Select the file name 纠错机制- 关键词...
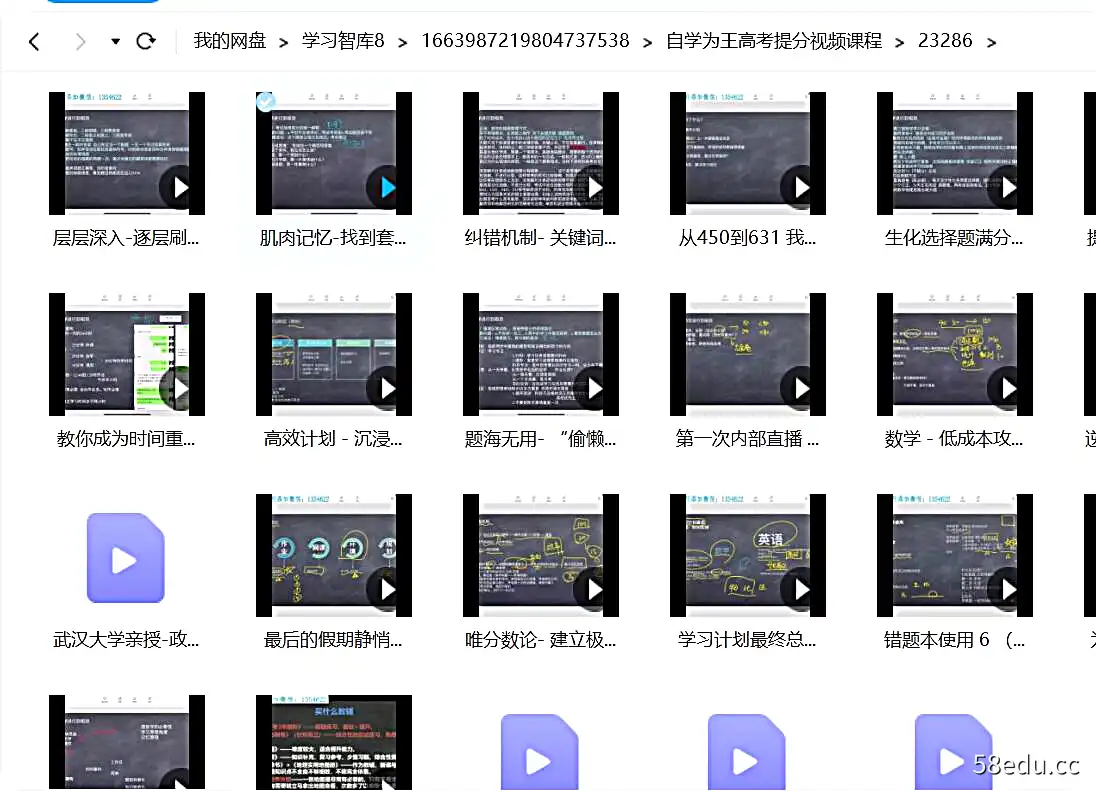1096x791 pixels. point(540,238)
